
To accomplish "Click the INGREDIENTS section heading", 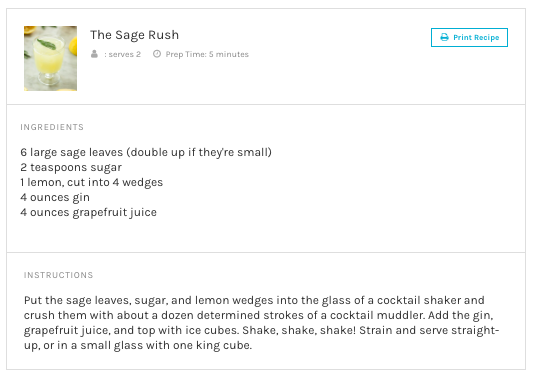I will click(x=52, y=127).
